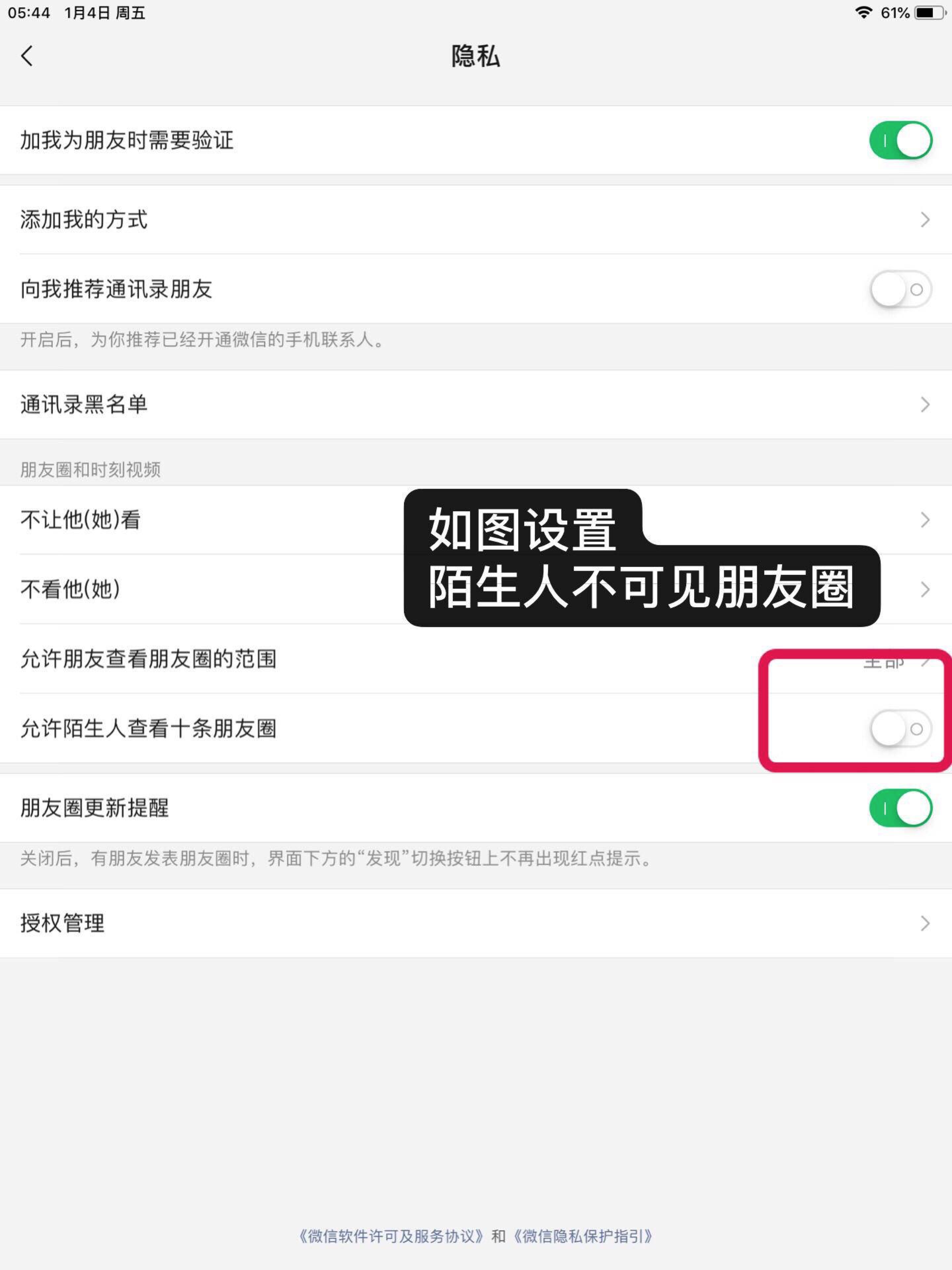The height and width of the screenshot is (1270, 952).
Task: Open 不让他(她)看 row label
Action: tap(80, 520)
